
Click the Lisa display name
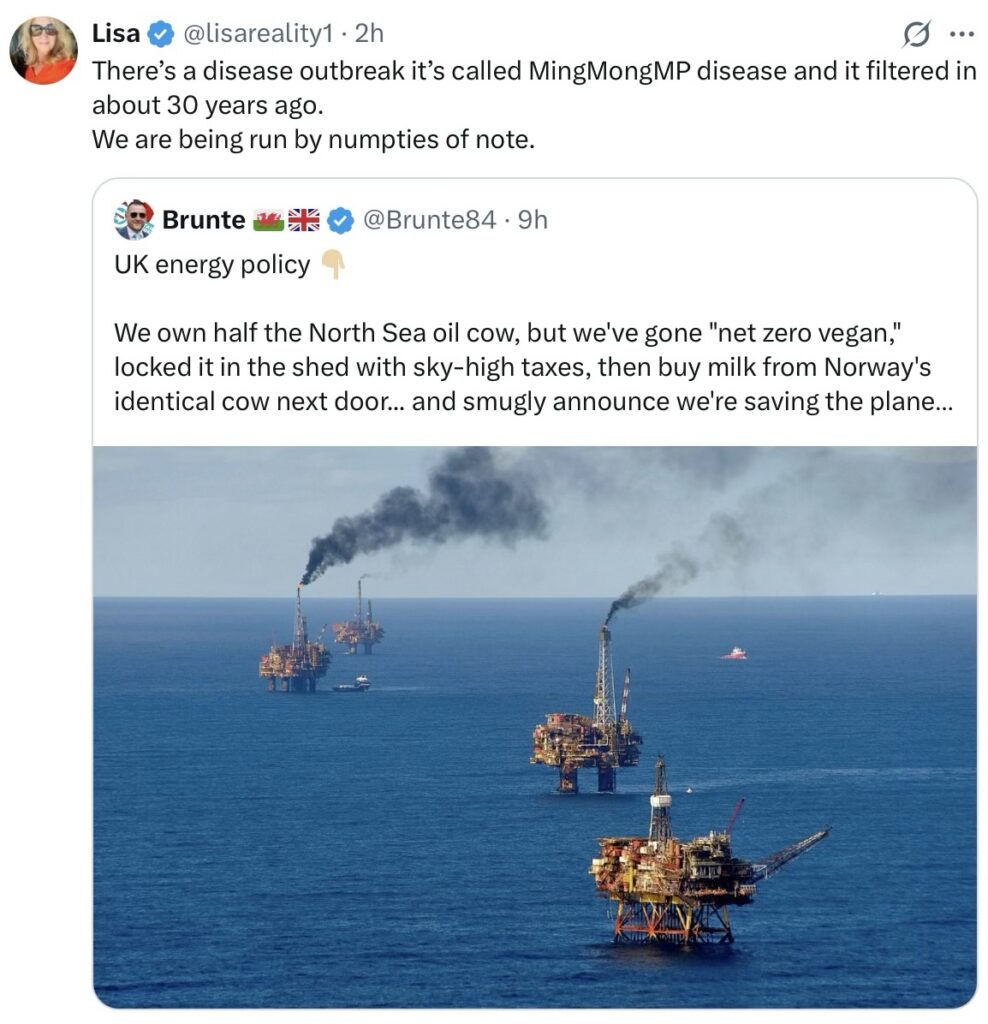pyautogui.click(x=116, y=34)
